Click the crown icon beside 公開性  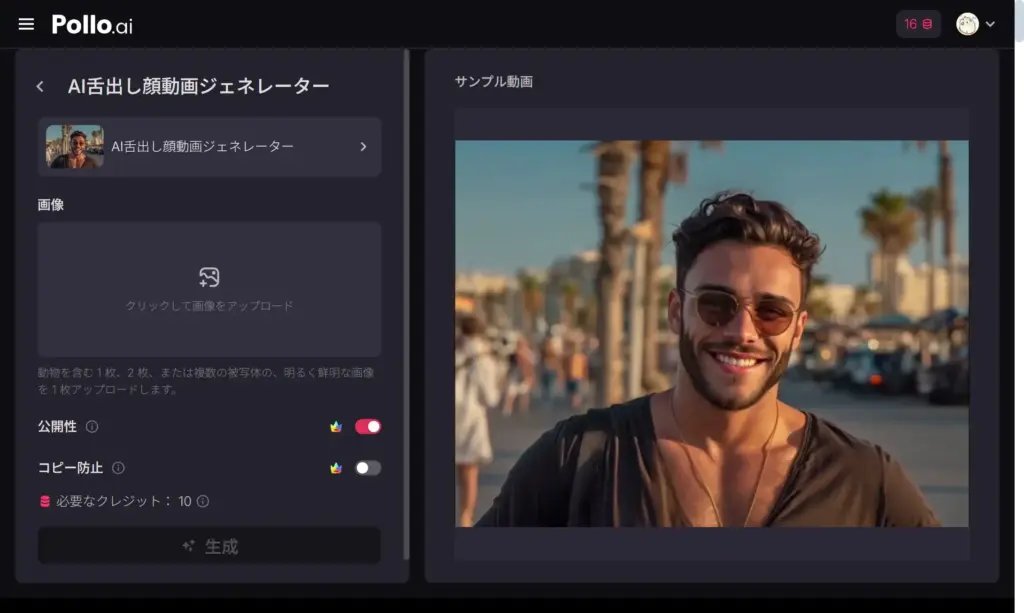pyautogui.click(x=336, y=426)
